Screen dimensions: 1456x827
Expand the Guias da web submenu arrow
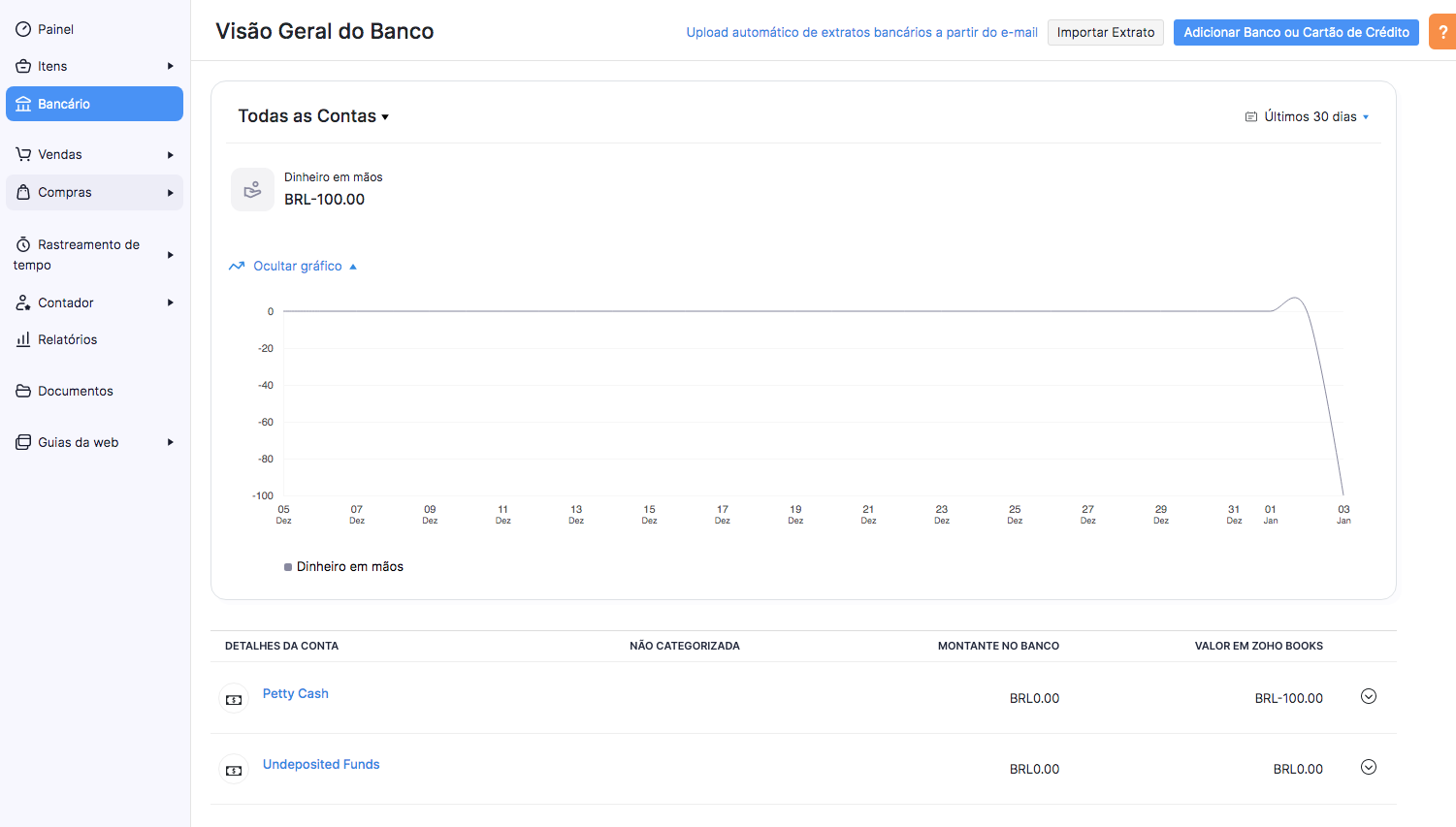(x=170, y=442)
